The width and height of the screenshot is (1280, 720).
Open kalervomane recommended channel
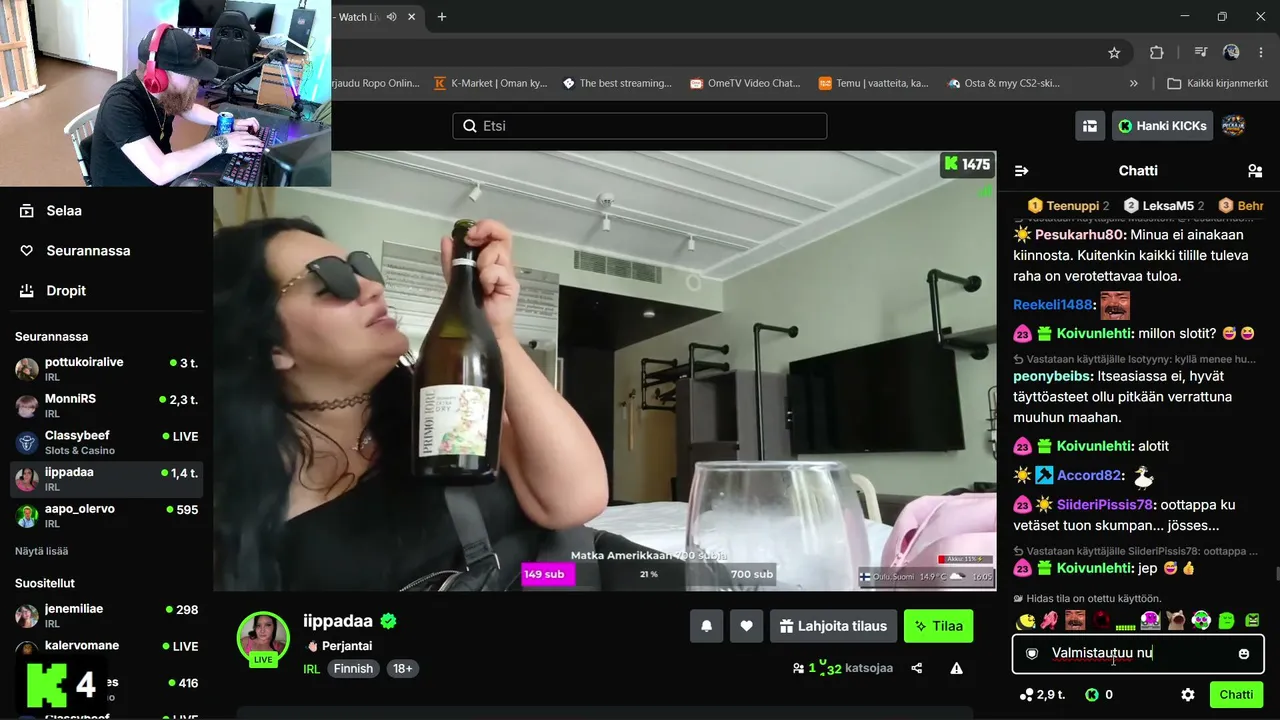point(106,652)
